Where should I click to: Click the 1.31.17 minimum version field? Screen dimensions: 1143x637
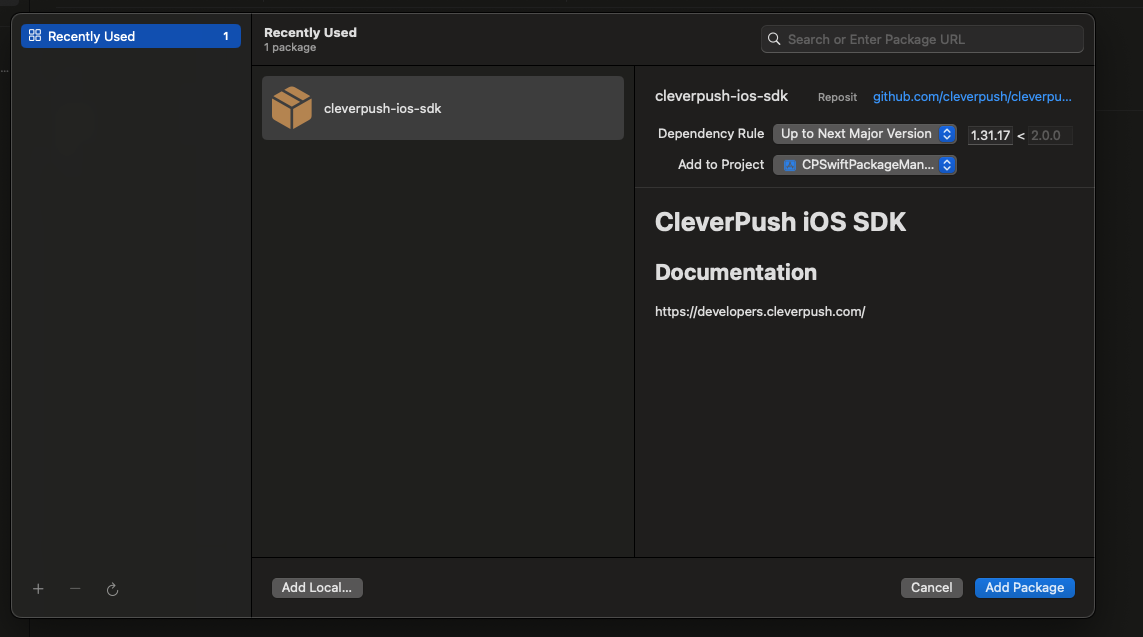(990, 135)
